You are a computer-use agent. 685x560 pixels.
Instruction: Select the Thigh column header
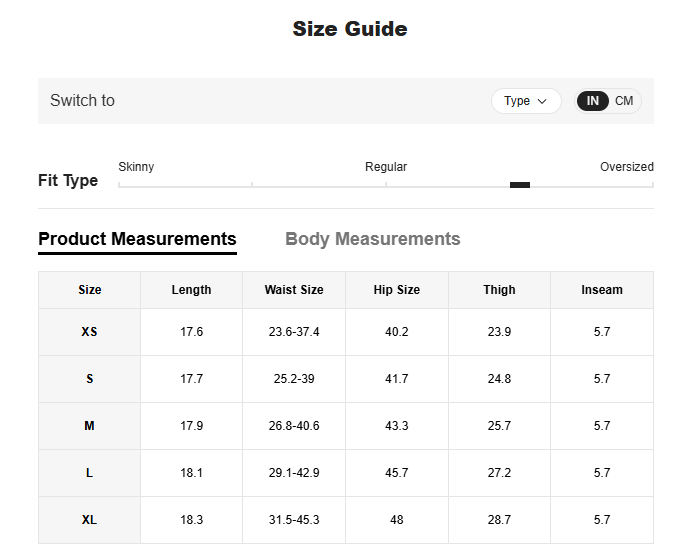click(x=499, y=290)
